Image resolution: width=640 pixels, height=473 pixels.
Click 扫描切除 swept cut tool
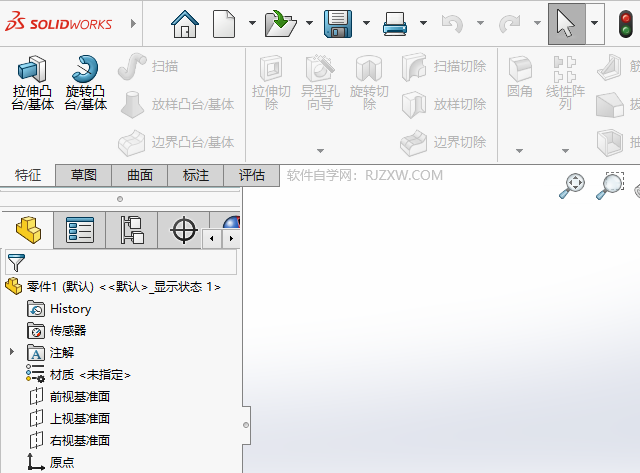[444, 67]
